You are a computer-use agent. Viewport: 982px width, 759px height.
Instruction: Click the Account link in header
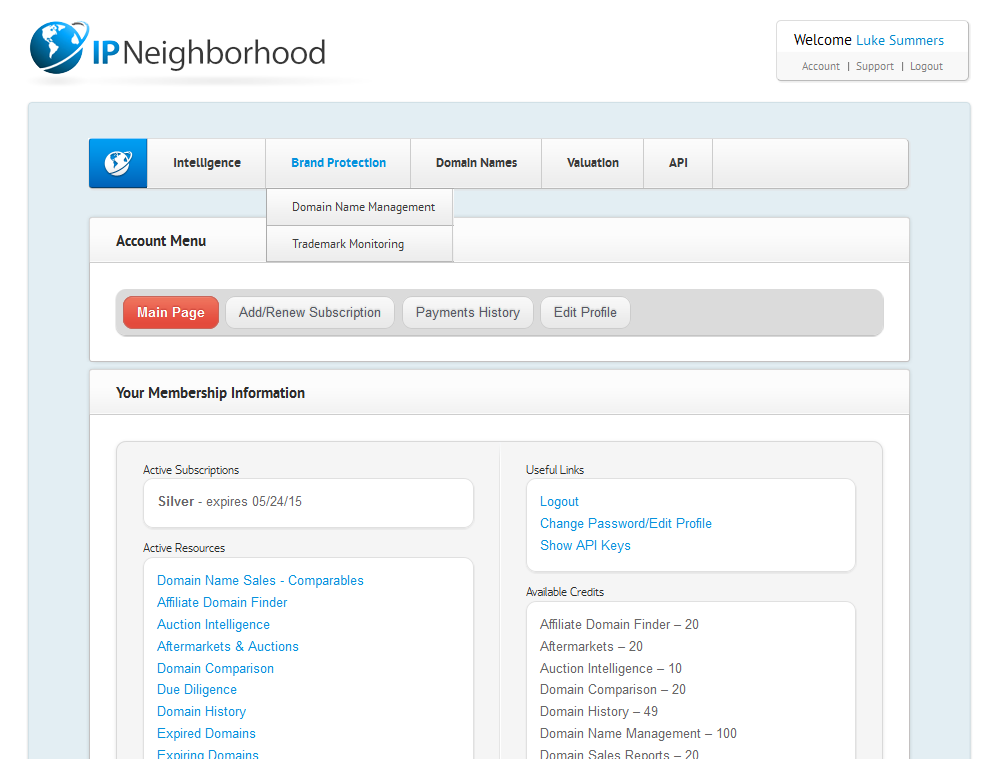821,66
